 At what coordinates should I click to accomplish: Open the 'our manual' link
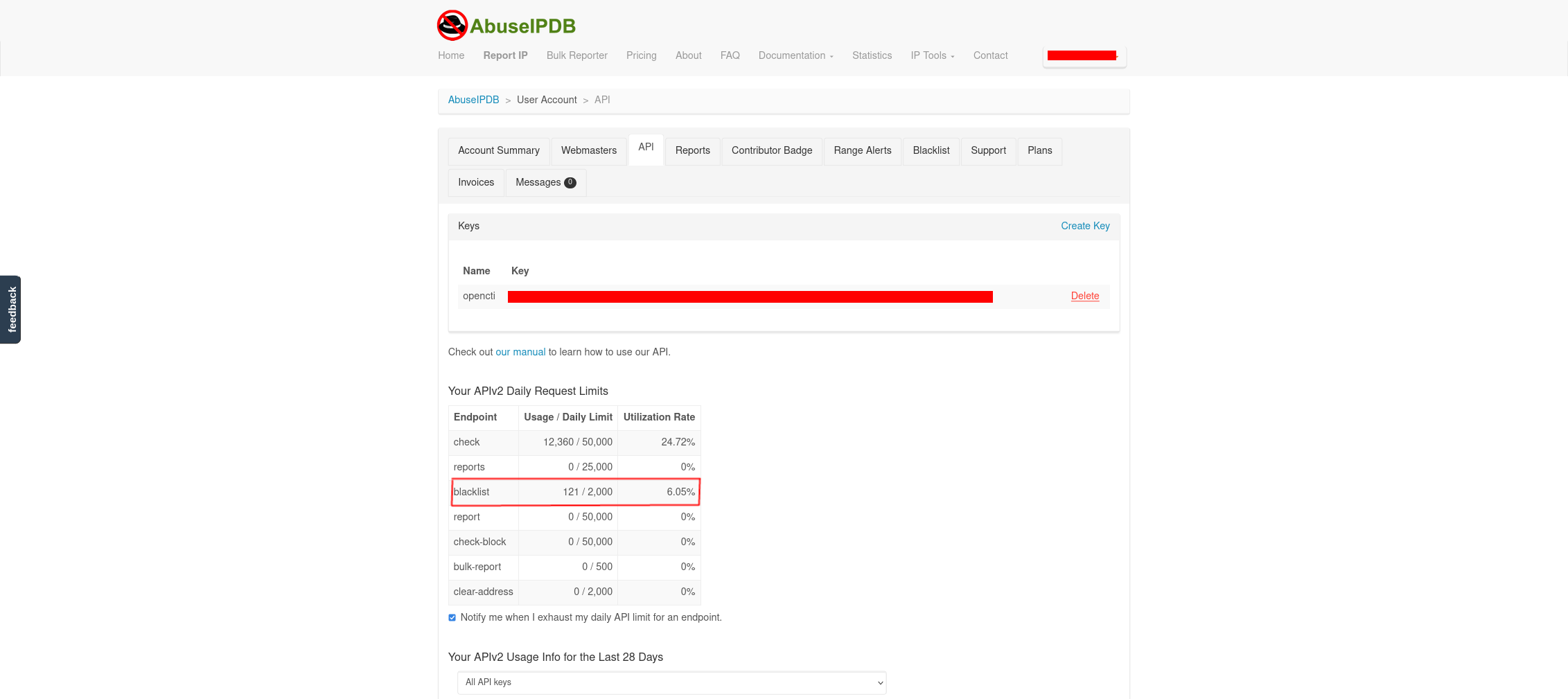click(x=520, y=352)
